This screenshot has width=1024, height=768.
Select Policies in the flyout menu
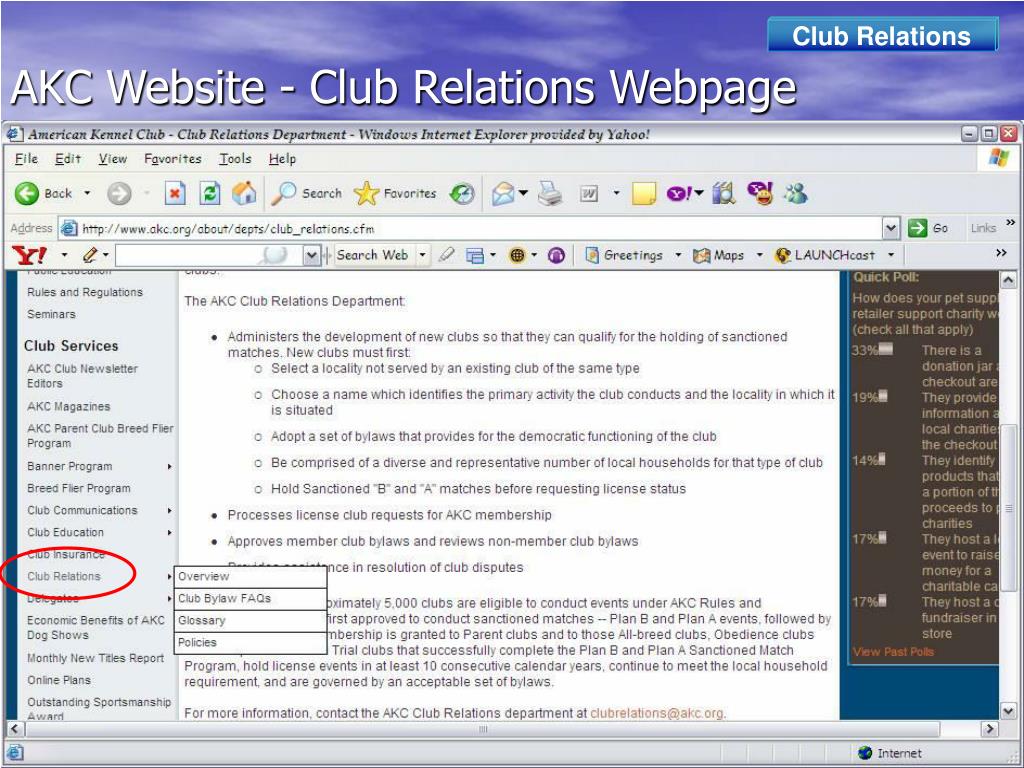(x=251, y=643)
